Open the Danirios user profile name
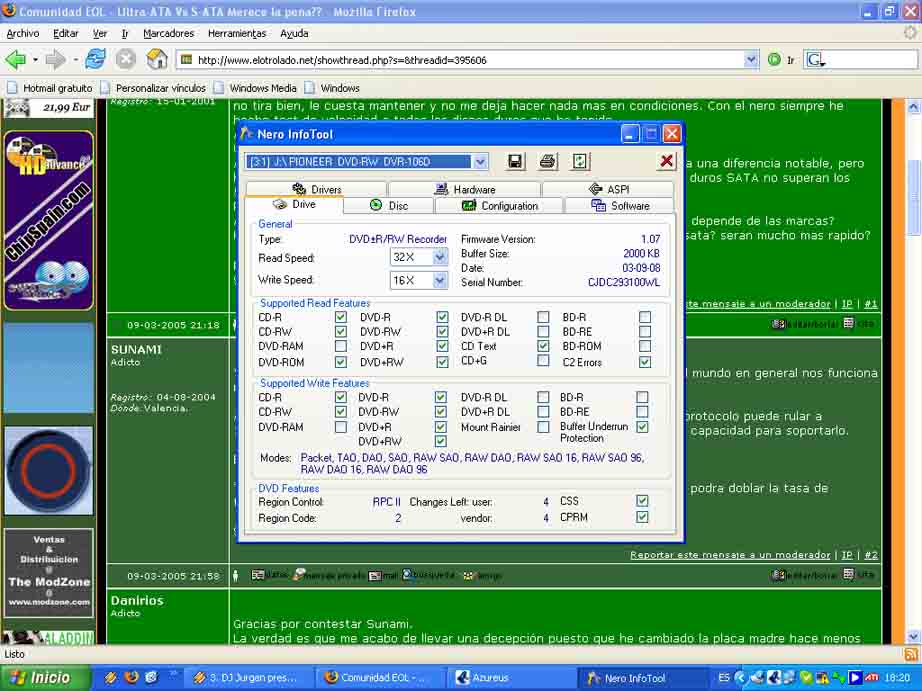 tap(137, 600)
